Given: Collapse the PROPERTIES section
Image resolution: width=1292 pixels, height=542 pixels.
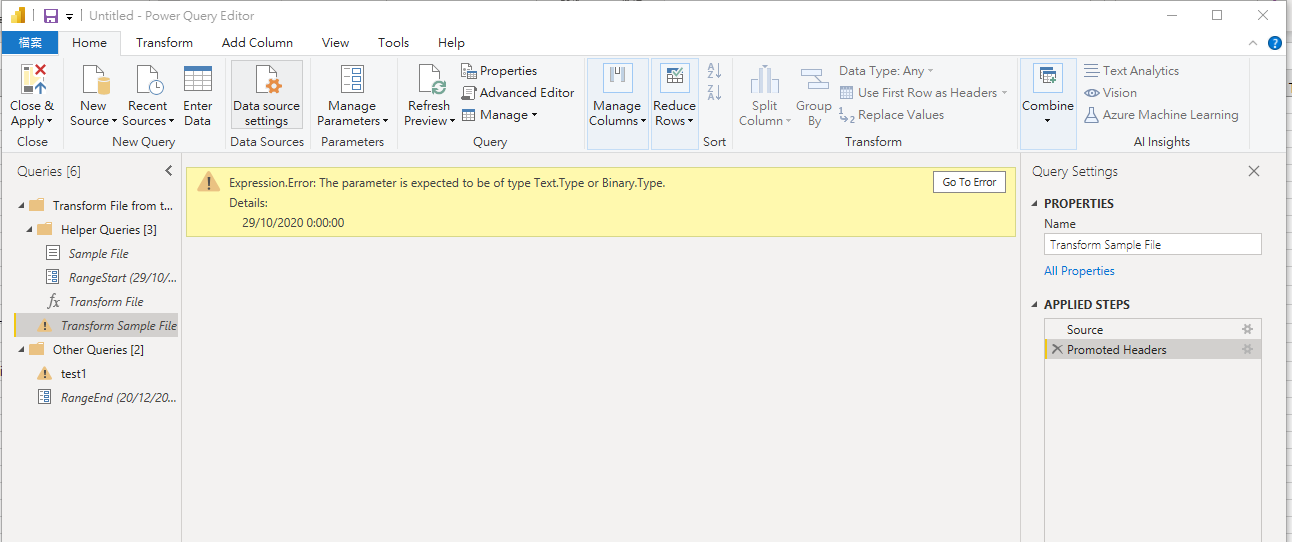Looking at the screenshot, I should [1035, 204].
